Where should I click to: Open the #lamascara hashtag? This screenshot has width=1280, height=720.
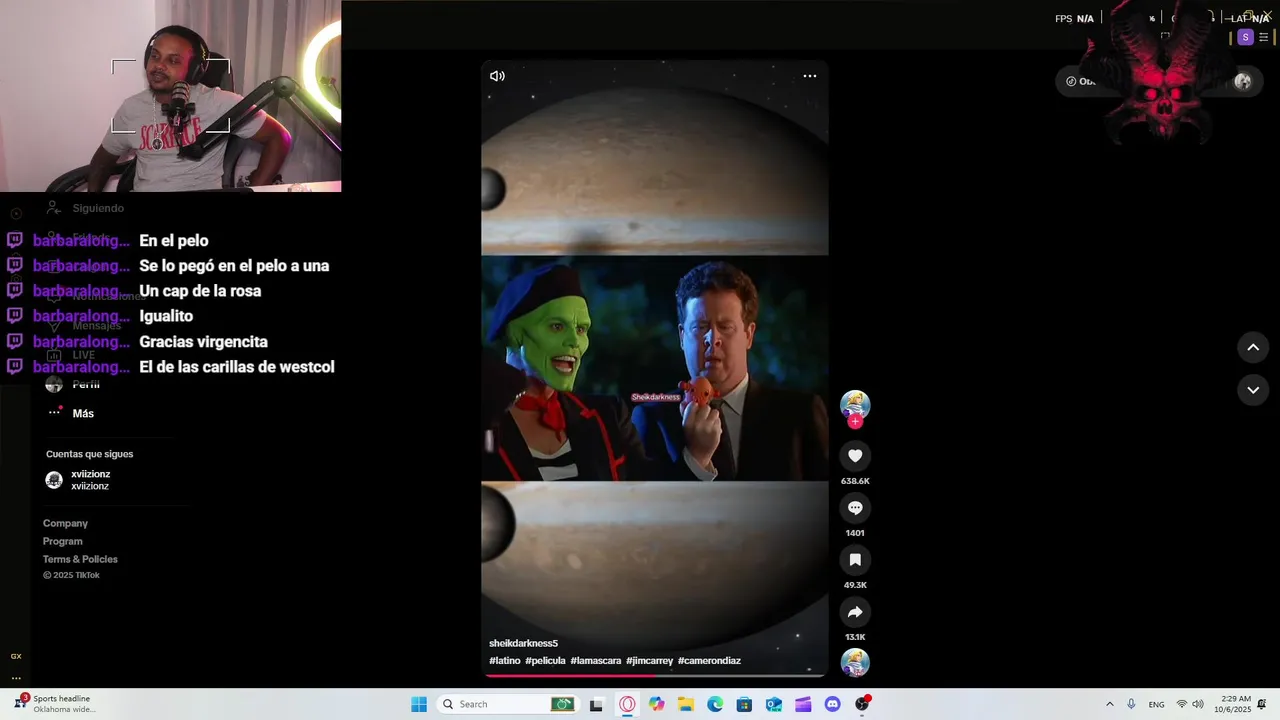point(596,661)
